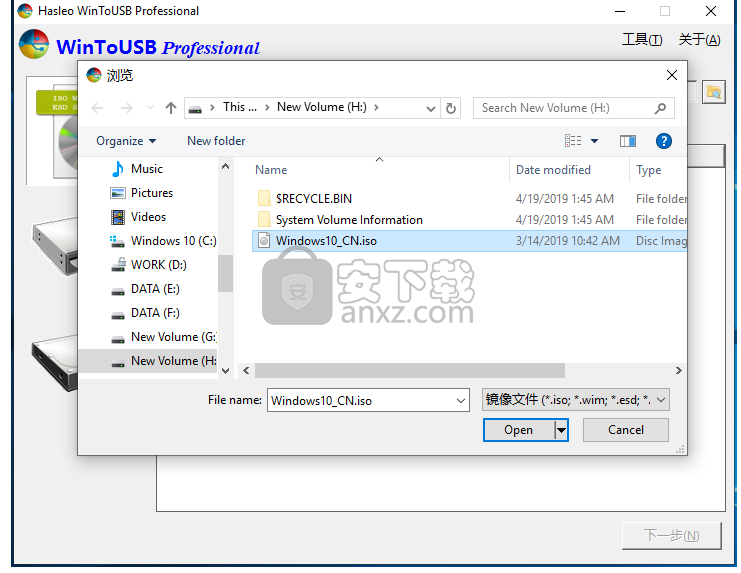The width and height of the screenshot is (741, 573).
Task: Open the dialog help button
Action: [663, 141]
